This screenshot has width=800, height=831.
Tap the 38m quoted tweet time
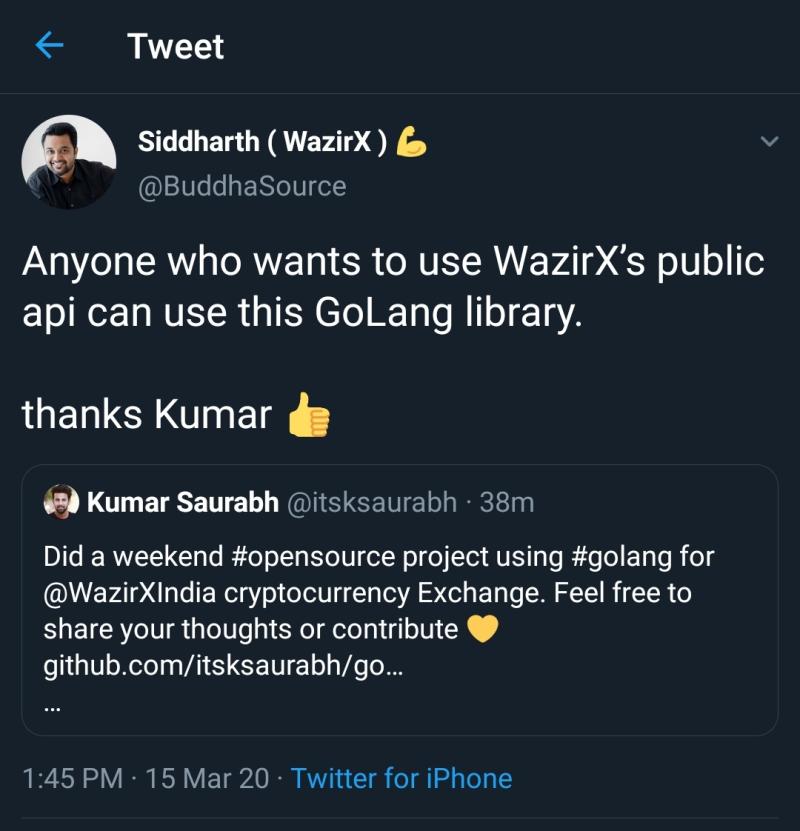click(x=507, y=502)
